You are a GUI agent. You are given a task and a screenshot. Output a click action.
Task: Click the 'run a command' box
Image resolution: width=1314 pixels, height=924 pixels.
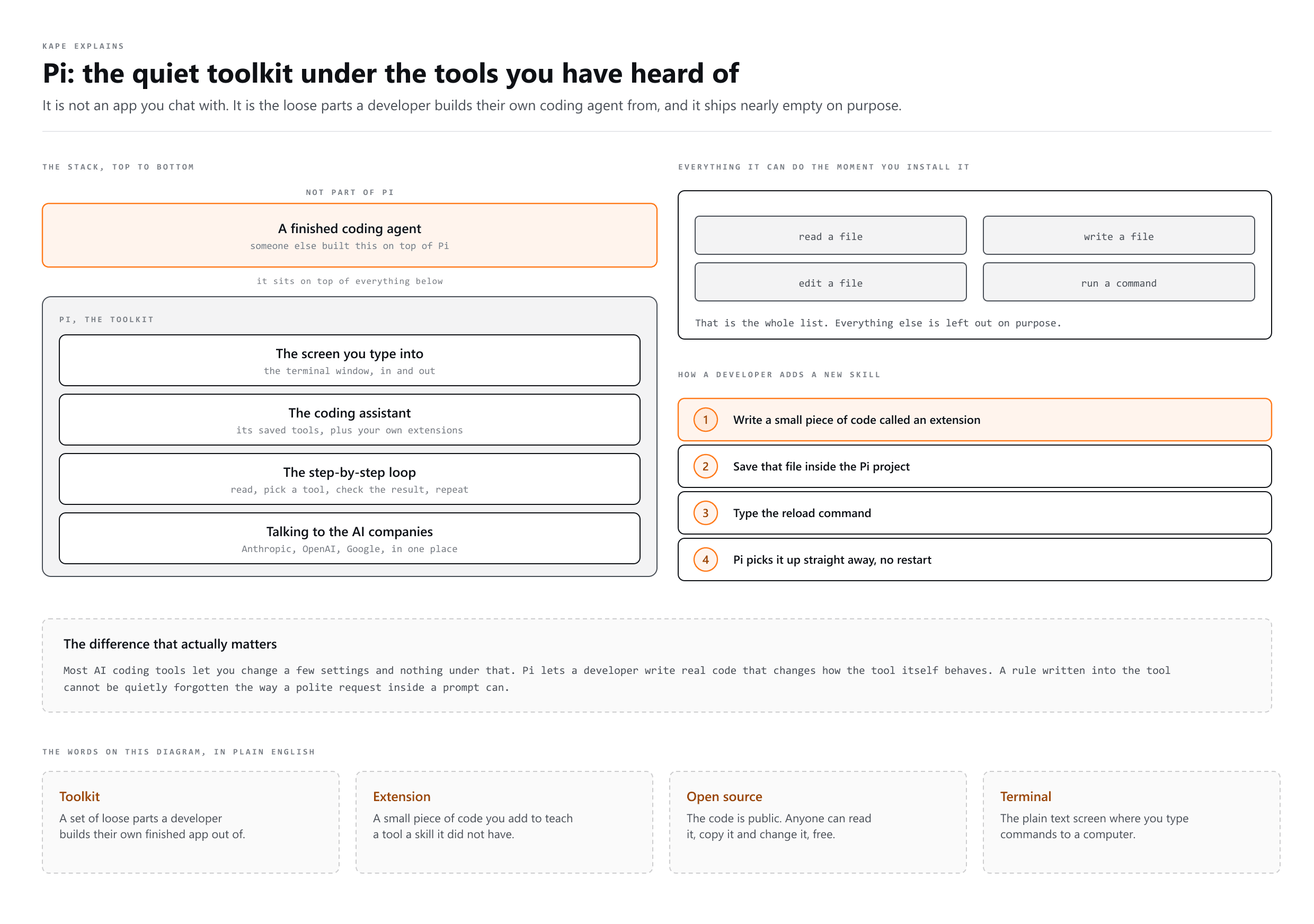point(1118,282)
